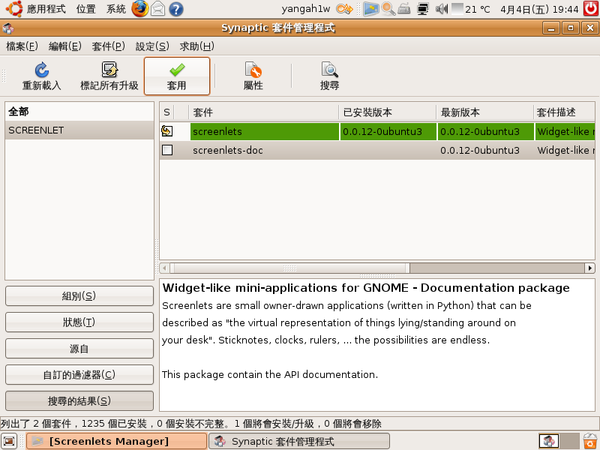Open package properties (屬性) icon
The image size is (600, 450).
(x=253, y=70)
